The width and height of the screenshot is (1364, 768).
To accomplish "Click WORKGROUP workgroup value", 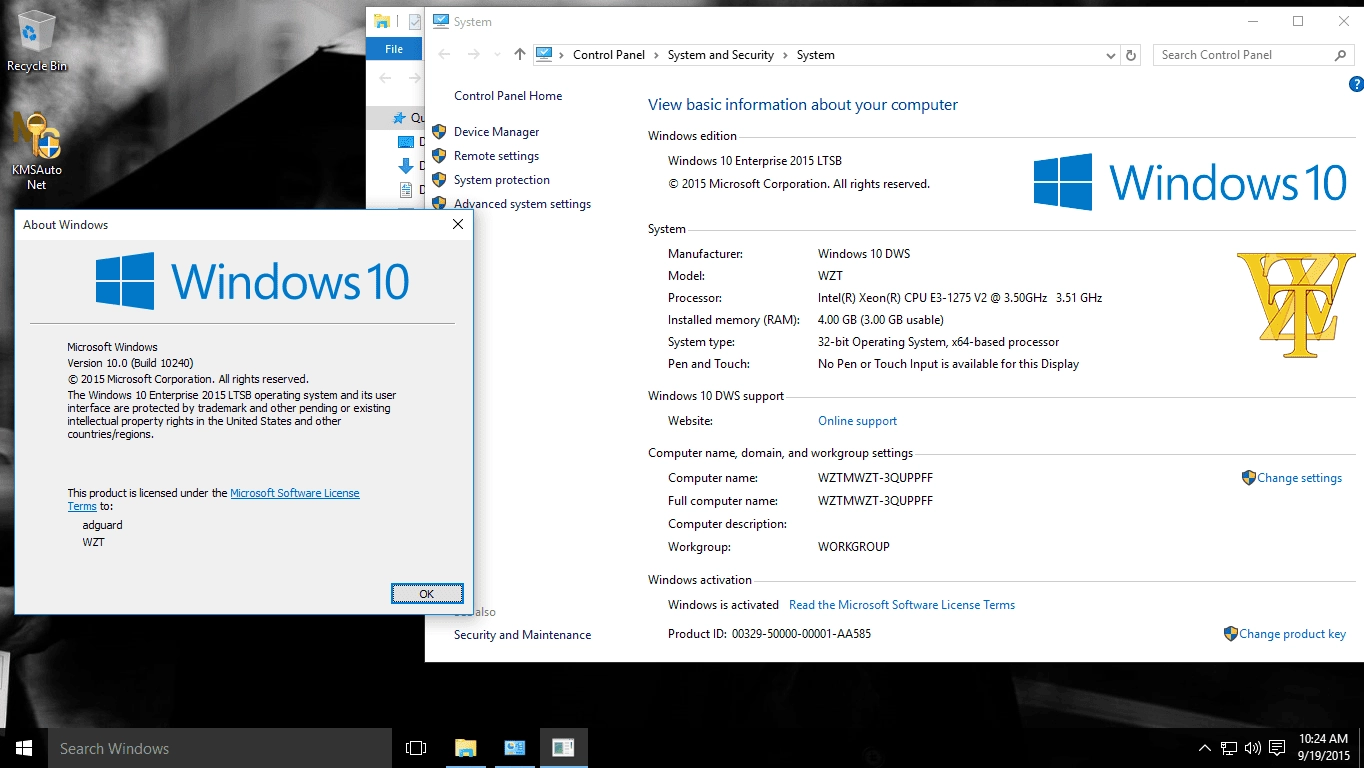I will [853, 547].
